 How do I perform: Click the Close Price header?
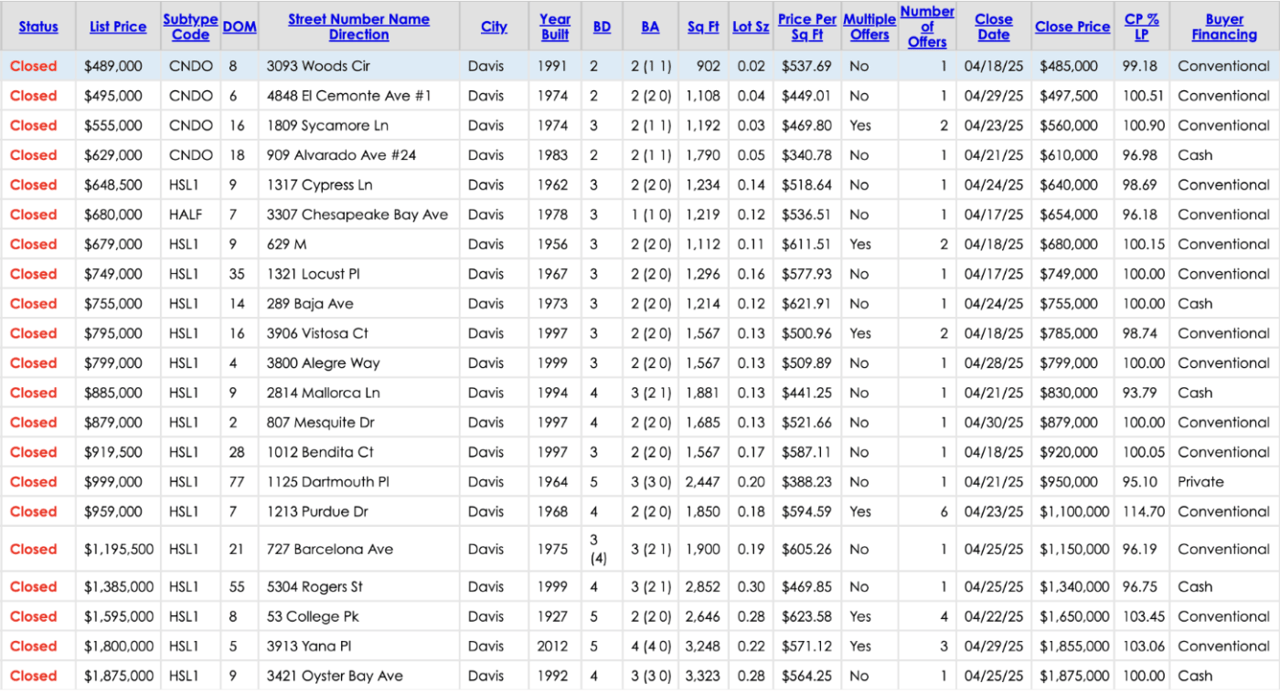click(x=1072, y=27)
